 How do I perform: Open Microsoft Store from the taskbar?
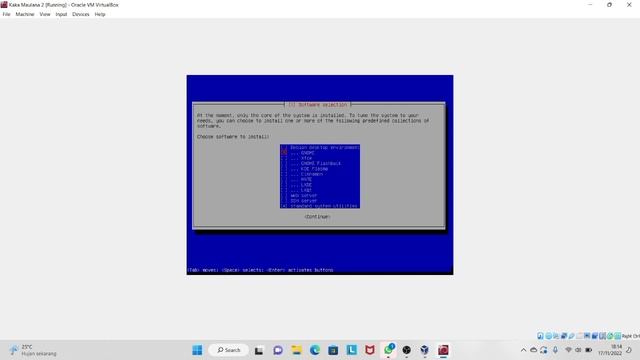point(333,350)
